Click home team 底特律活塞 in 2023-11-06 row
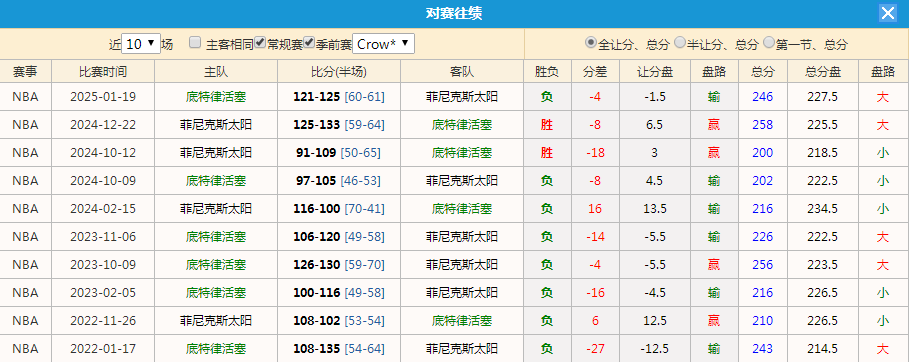The image size is (909, 362). tap(216, 237)
